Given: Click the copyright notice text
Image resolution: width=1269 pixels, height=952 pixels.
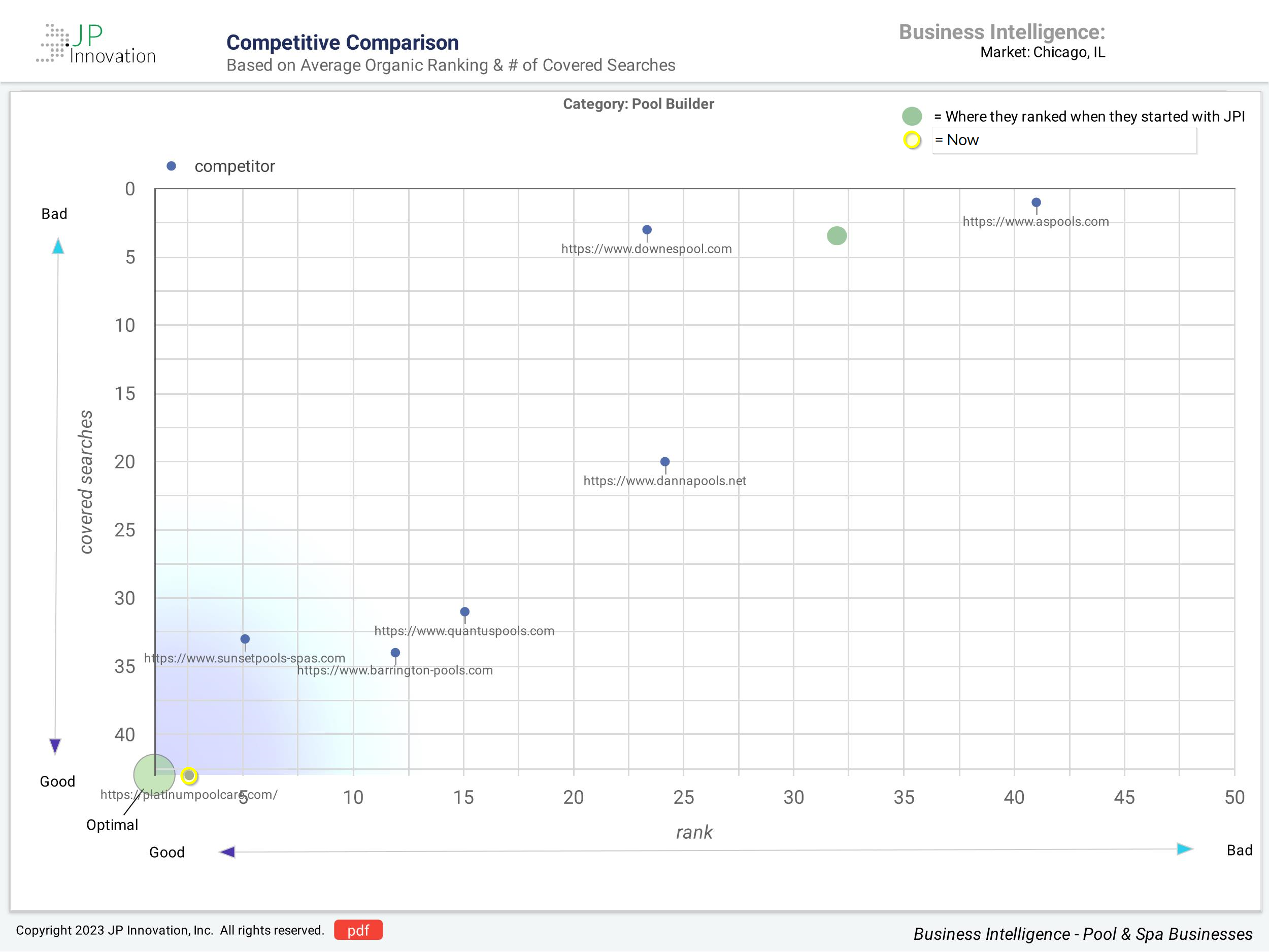Looking at the screenshot, I should point(170,930).
